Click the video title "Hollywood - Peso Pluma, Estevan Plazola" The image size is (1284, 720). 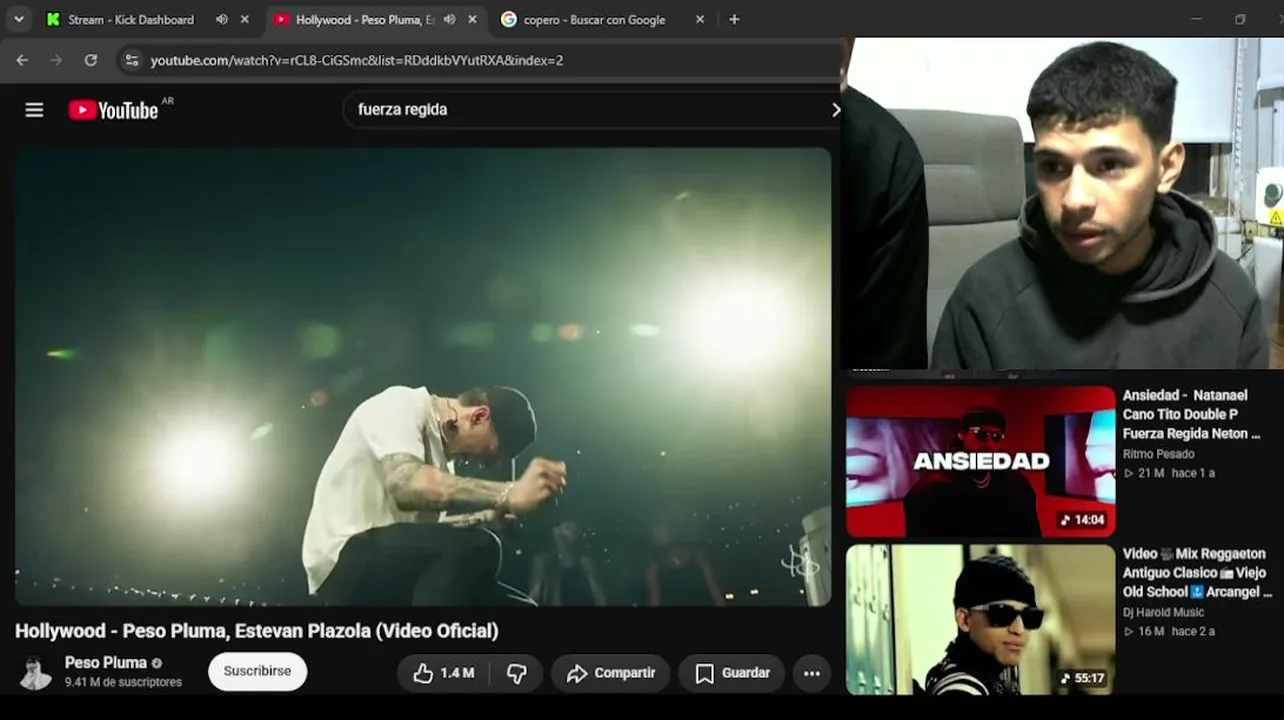click(x=257, y=631)
